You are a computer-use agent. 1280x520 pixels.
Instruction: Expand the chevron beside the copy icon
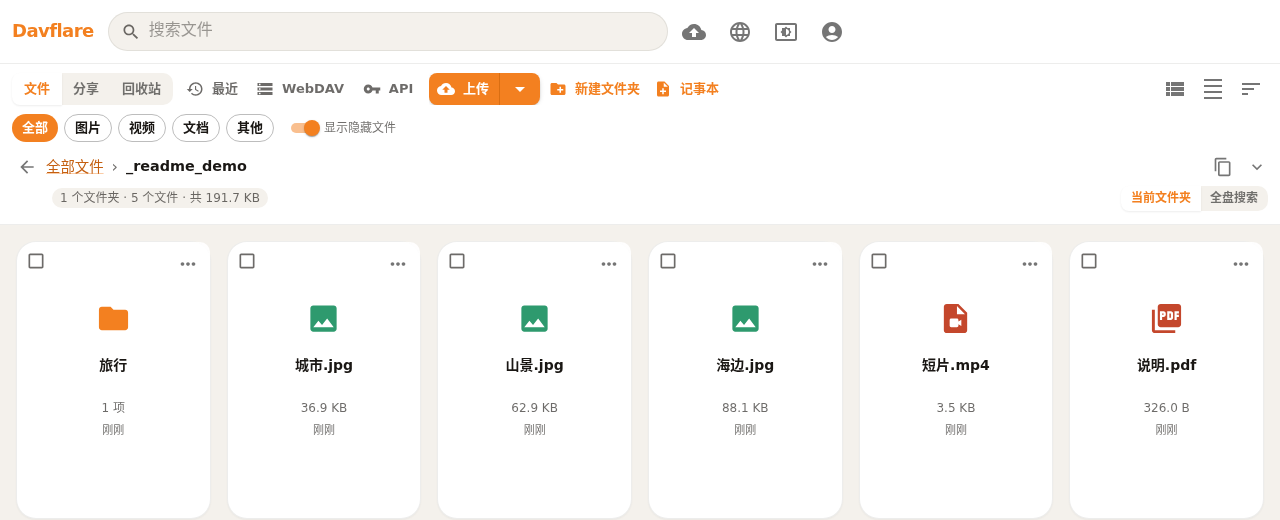coord(1257,167)
